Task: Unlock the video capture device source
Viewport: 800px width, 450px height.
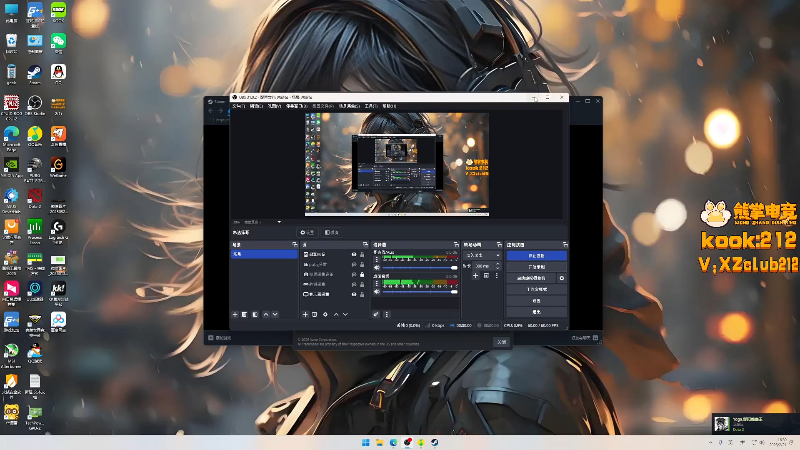Action: (362, 274)
